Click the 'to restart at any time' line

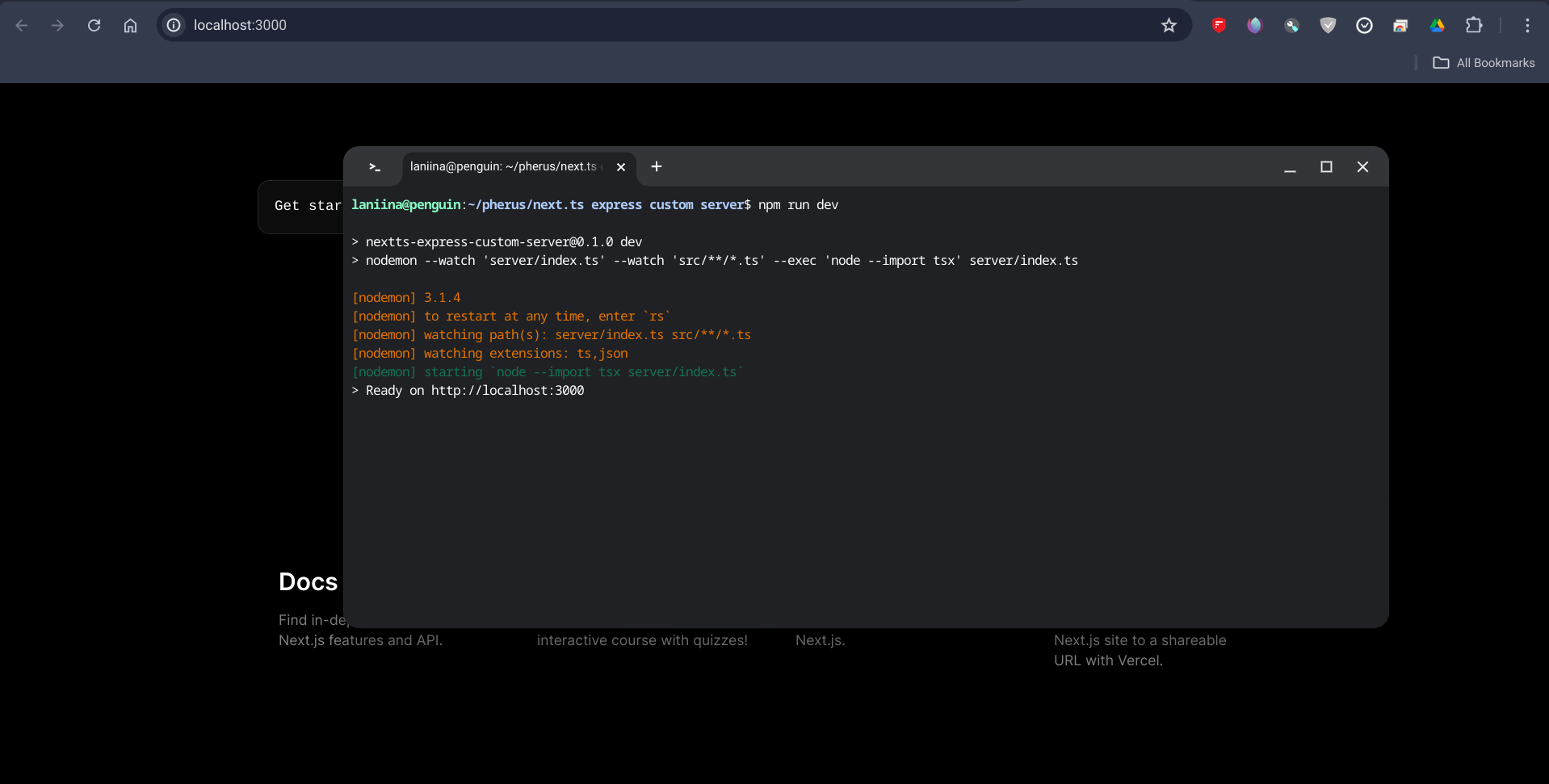511,317
